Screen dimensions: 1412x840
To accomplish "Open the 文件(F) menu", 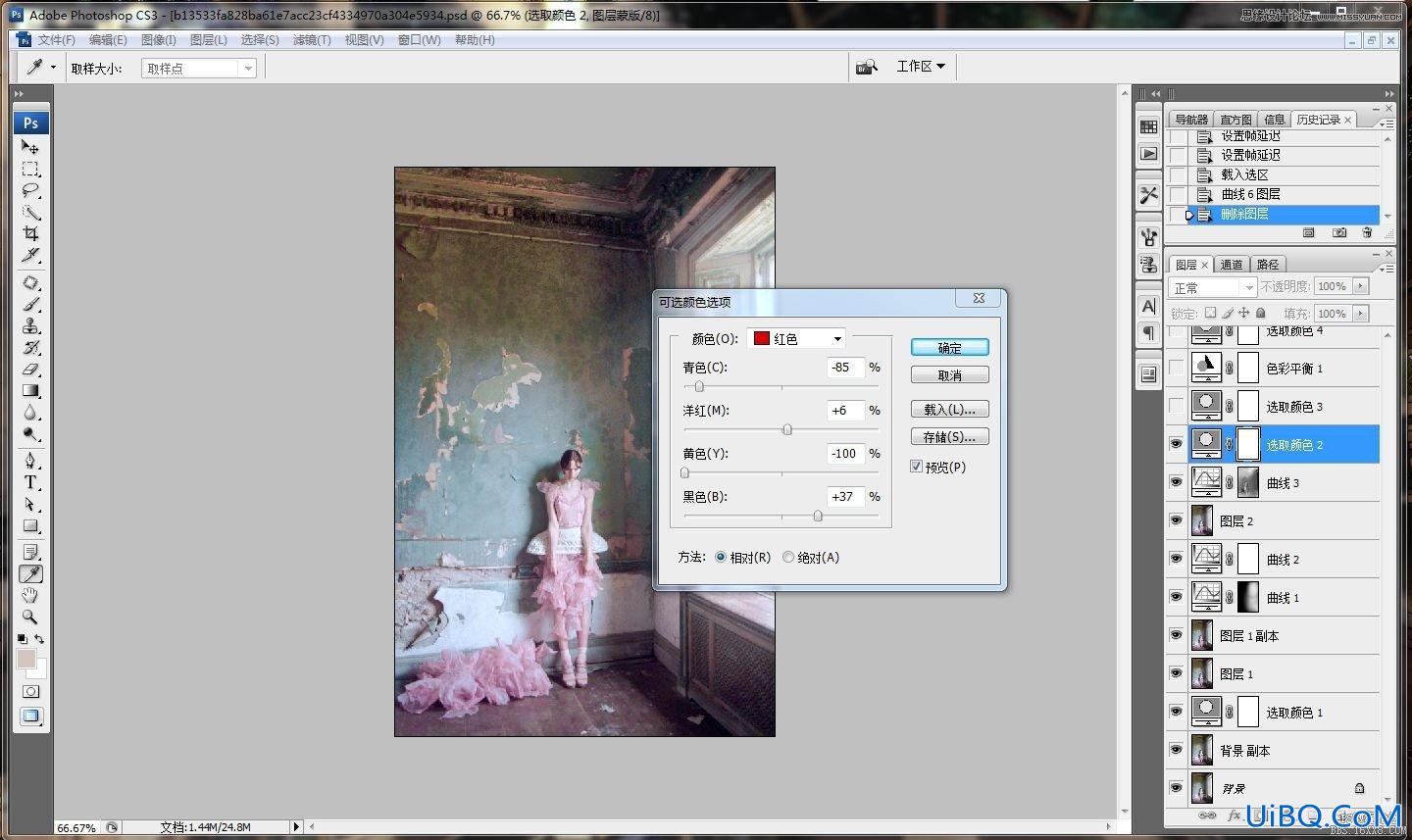I will pos(56,40).
